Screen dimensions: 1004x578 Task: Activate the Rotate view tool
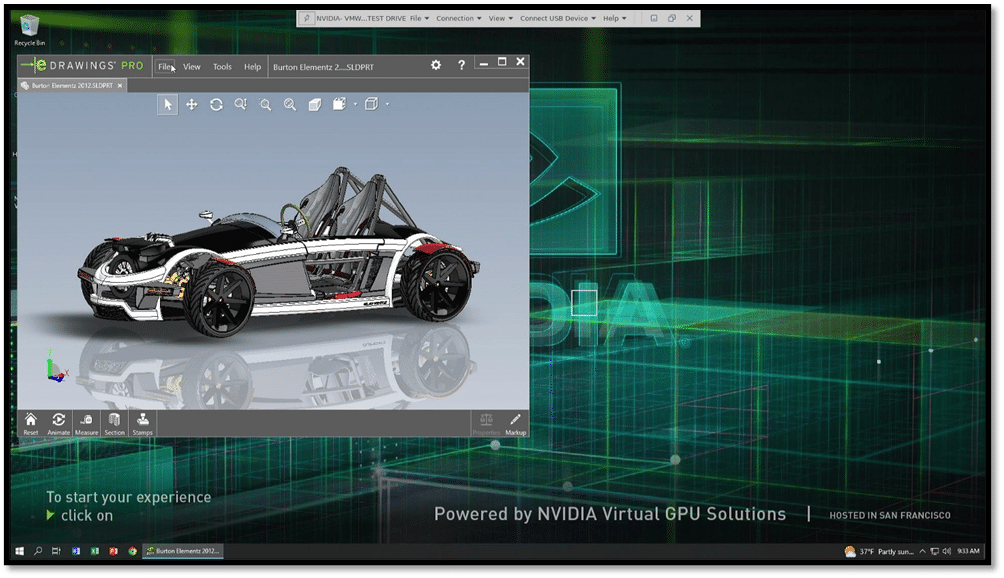(216, 104)
